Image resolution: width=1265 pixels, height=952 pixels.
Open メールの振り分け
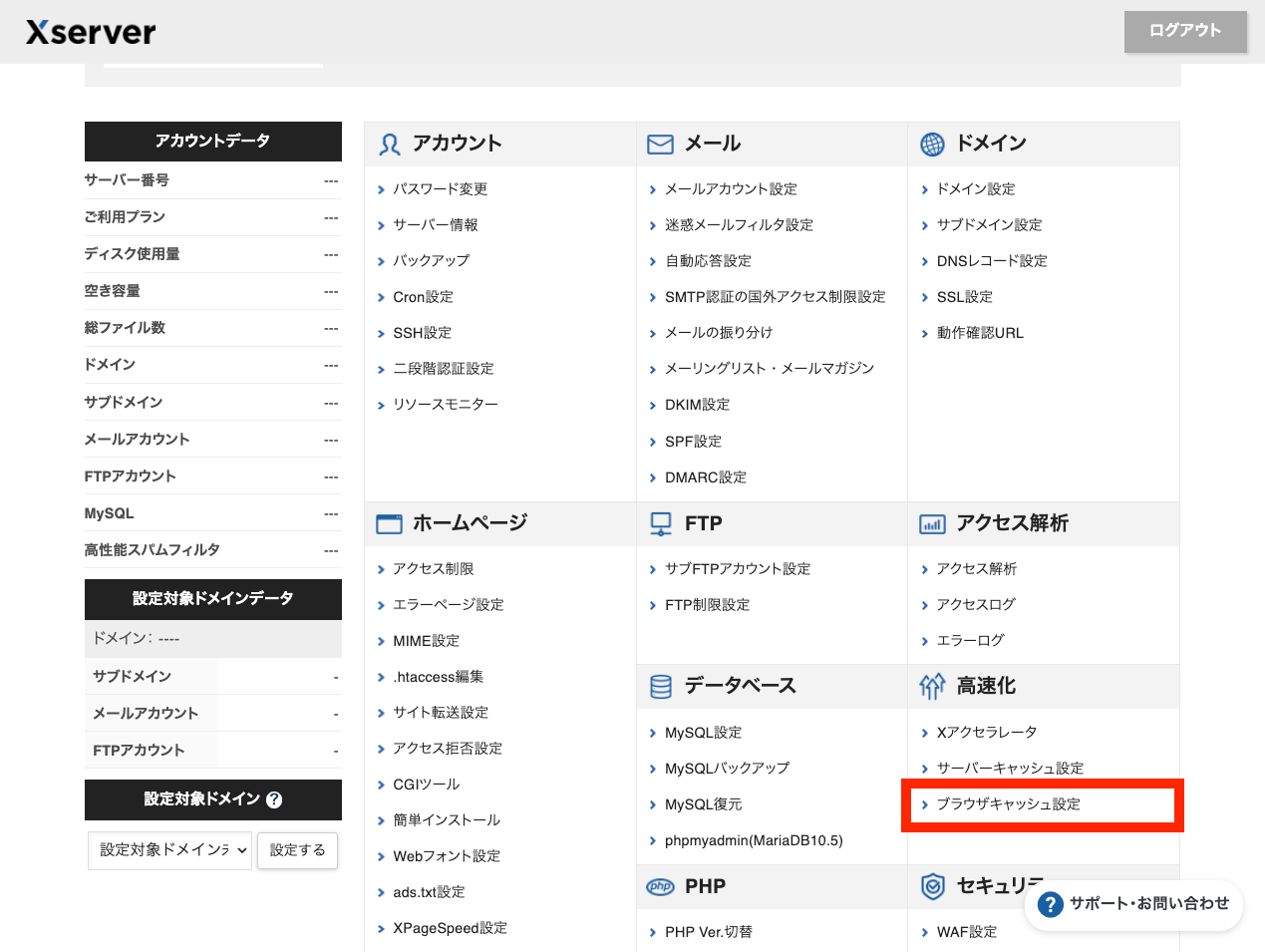[x=719, y=333]
